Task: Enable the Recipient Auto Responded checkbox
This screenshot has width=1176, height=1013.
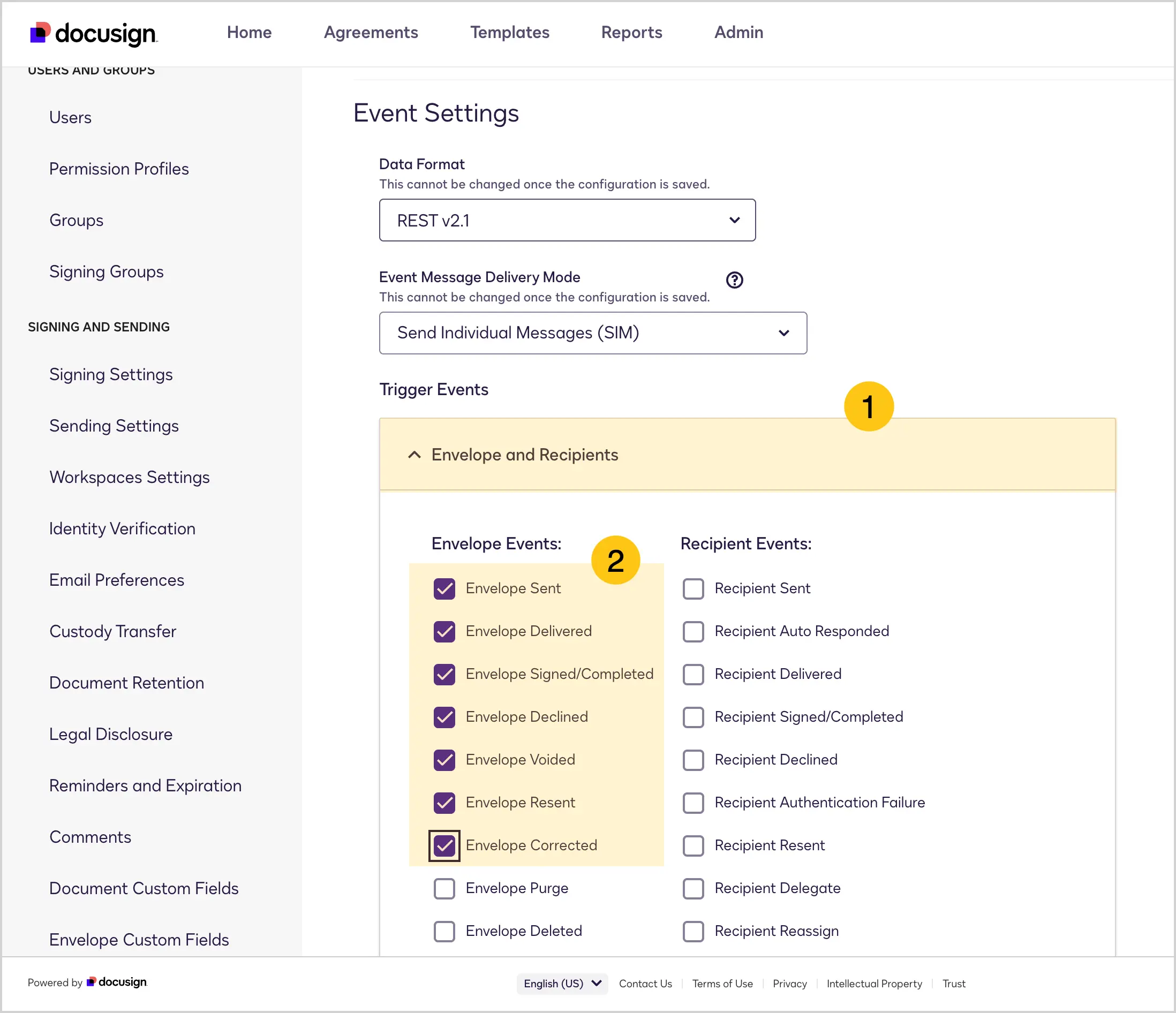Action: [693, 632]
